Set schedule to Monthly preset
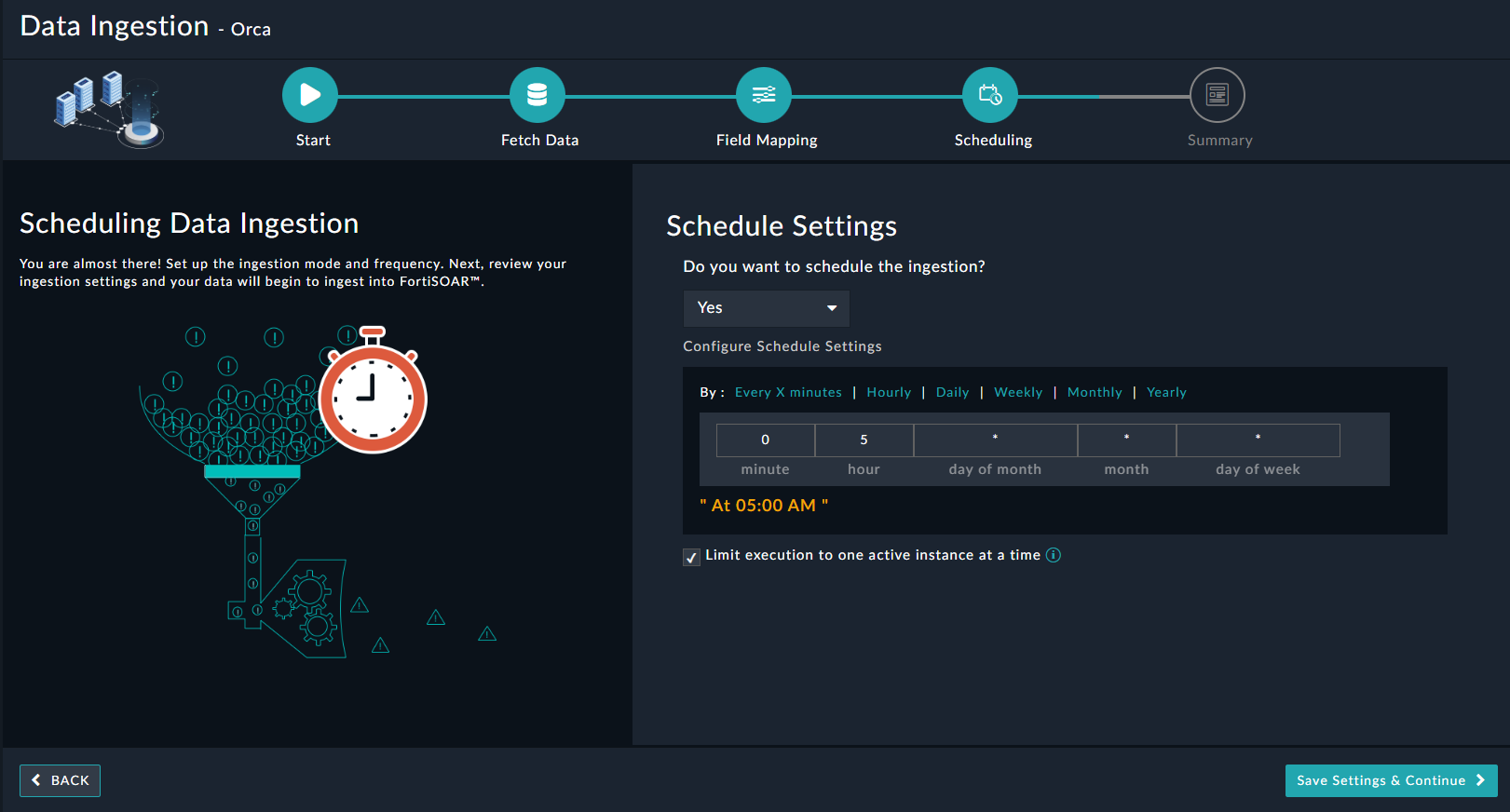 tap(1095, 392)
